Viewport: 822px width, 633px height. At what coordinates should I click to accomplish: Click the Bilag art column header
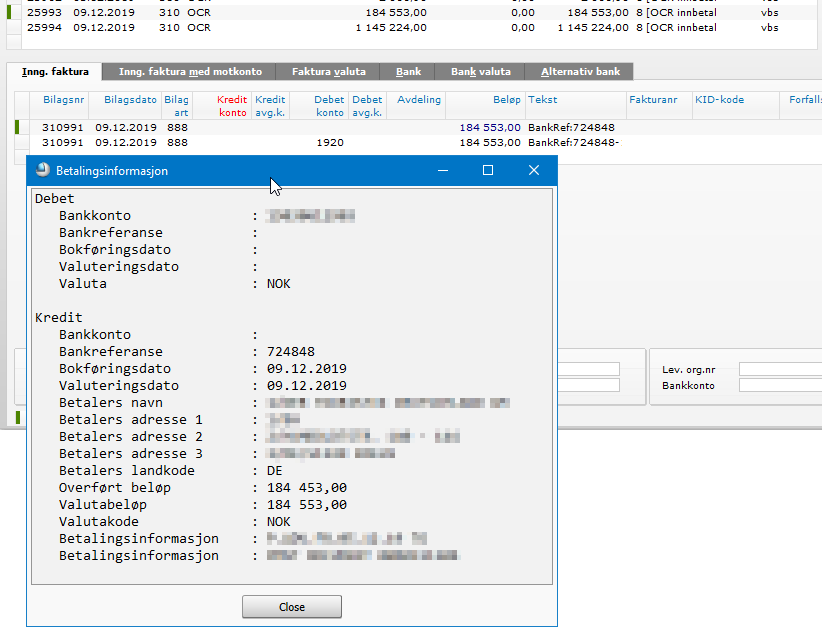click(177, 105)
